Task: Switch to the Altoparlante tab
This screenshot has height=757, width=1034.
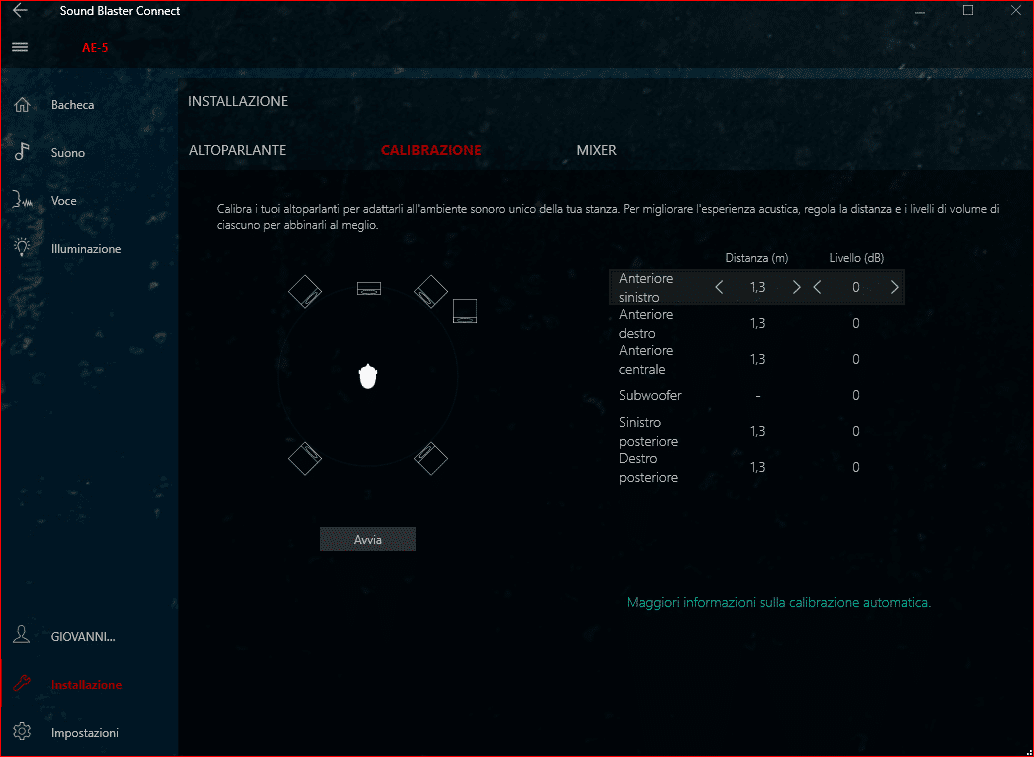Action: [237, 150]
